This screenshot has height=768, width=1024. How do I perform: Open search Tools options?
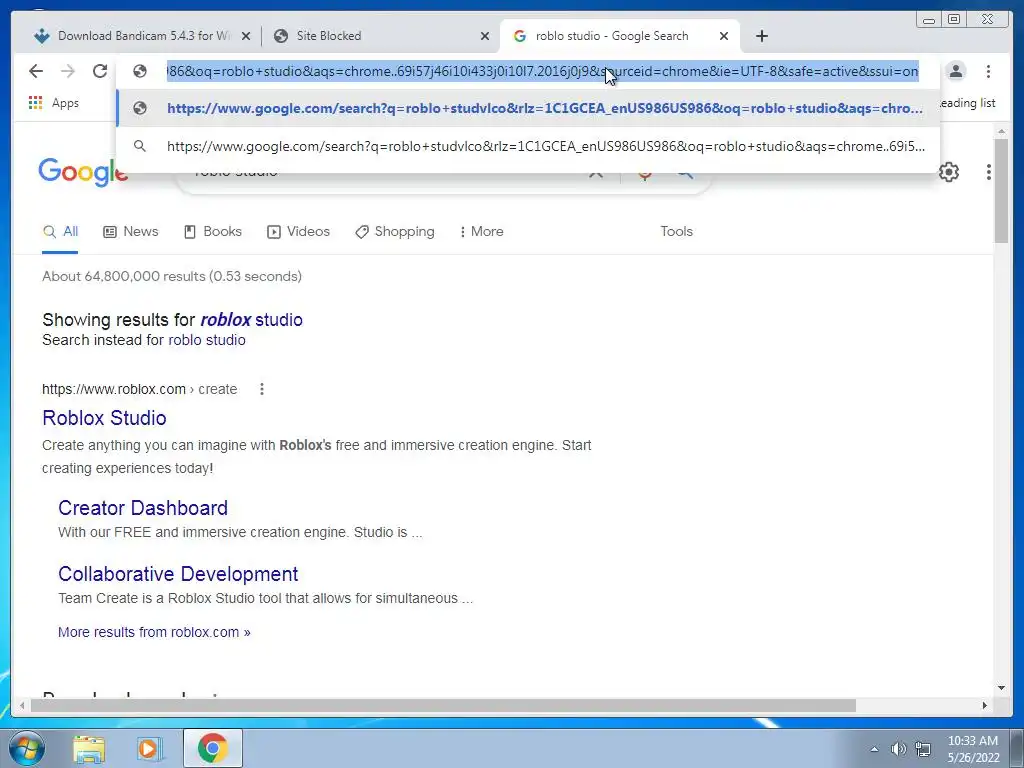[x=676, y=232]
